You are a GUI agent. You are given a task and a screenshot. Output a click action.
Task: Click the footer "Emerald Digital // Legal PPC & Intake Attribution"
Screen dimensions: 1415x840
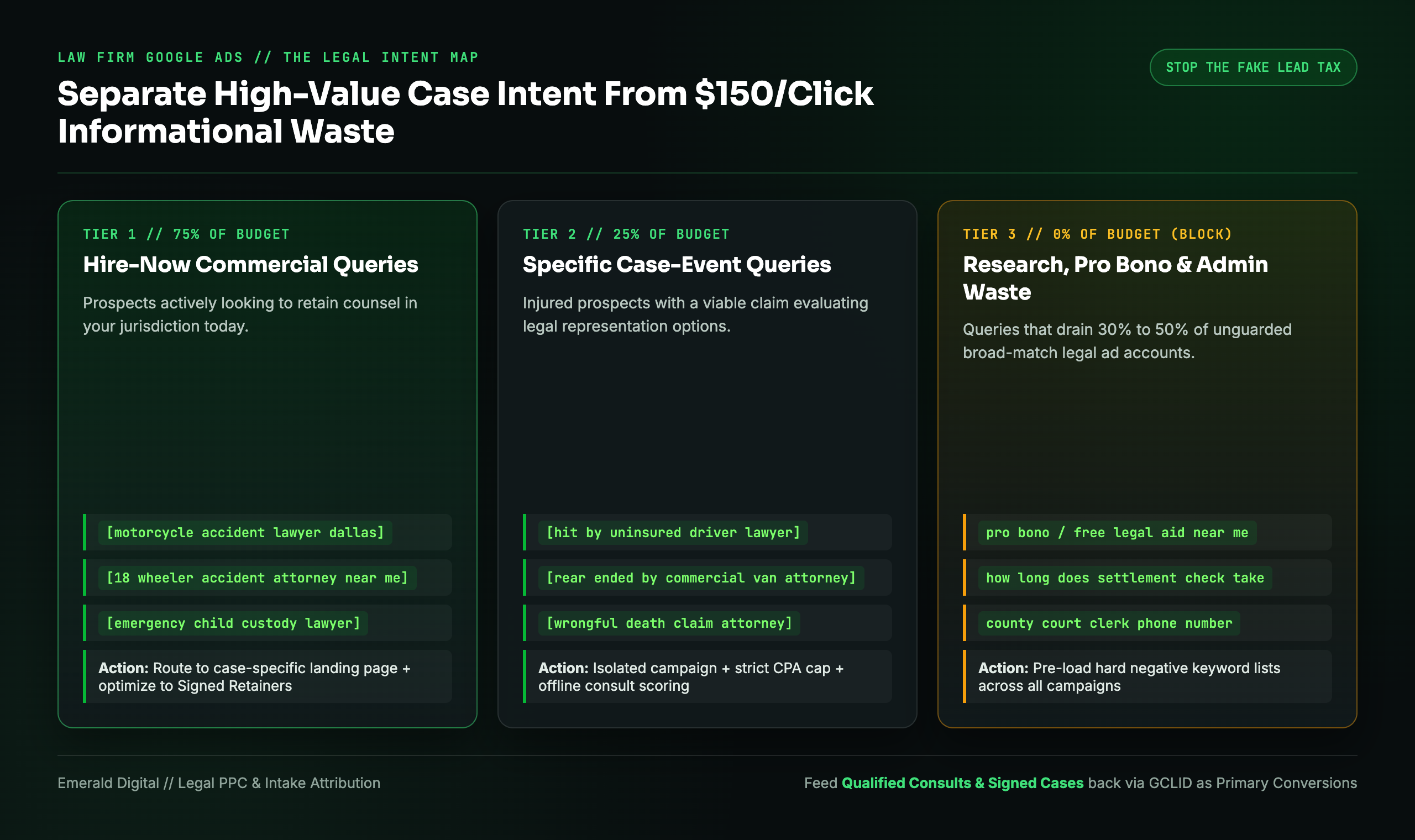219,783
